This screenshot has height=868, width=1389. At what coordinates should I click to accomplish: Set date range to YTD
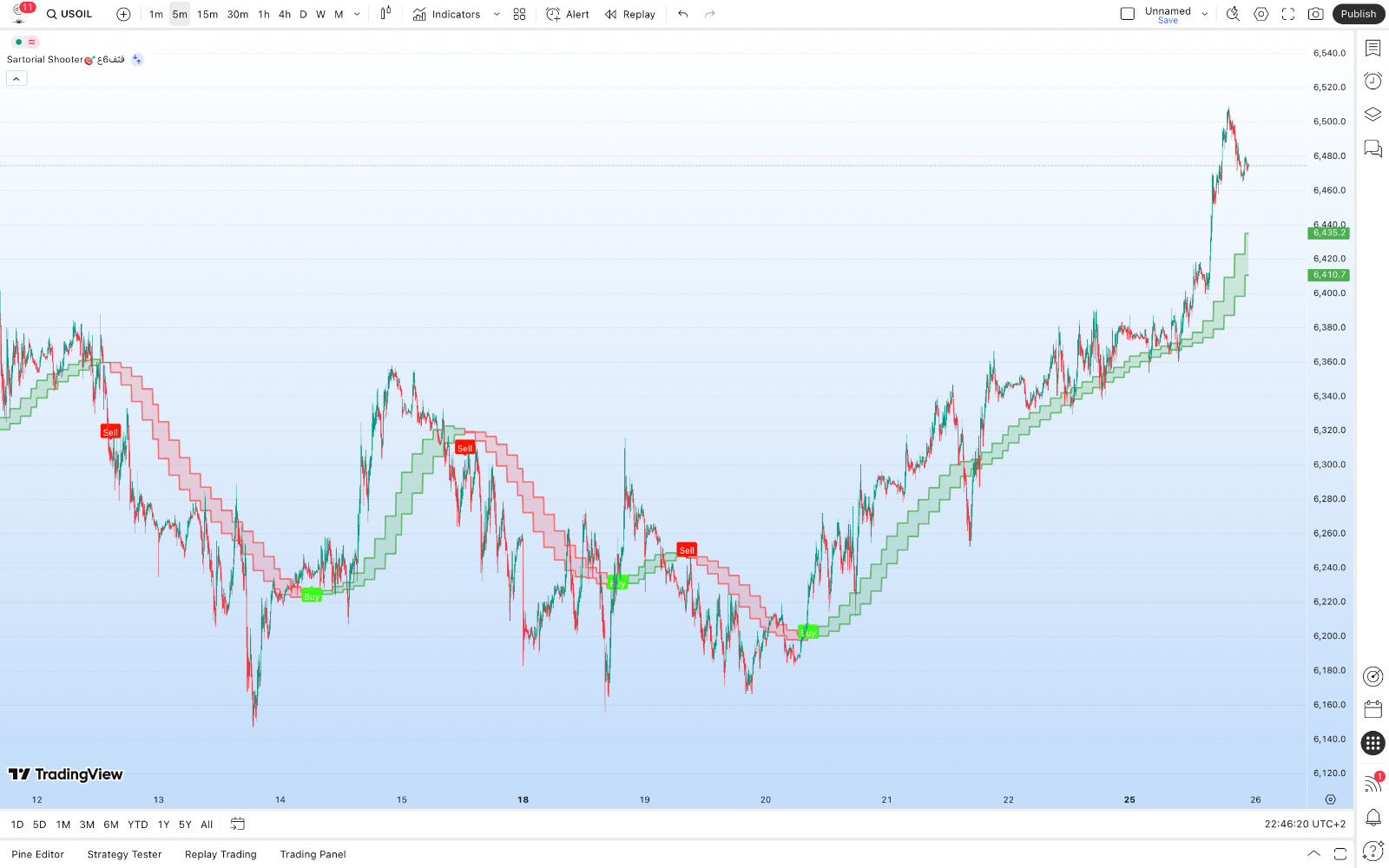138,825
